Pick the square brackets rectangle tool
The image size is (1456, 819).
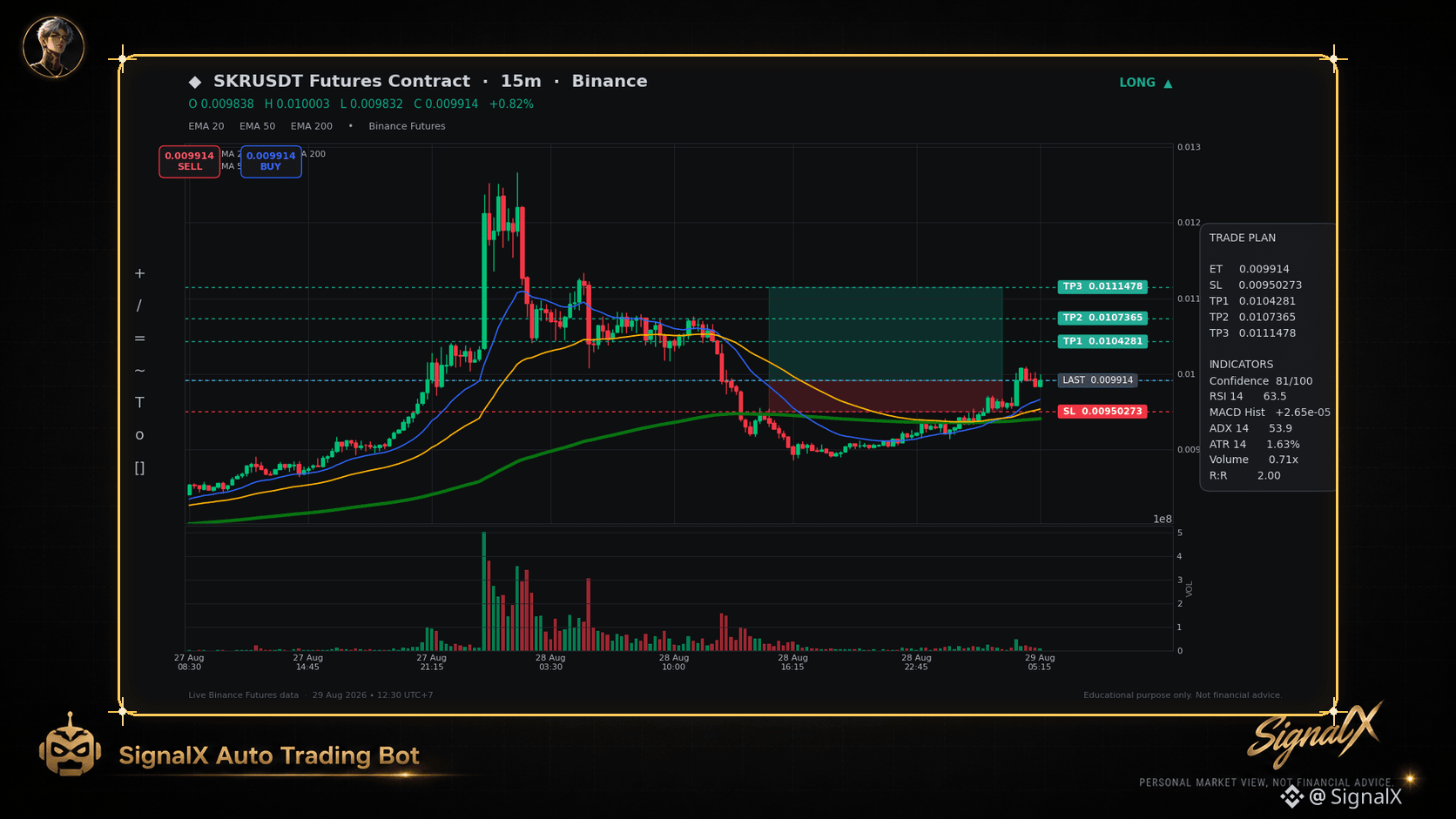[139, 467]
